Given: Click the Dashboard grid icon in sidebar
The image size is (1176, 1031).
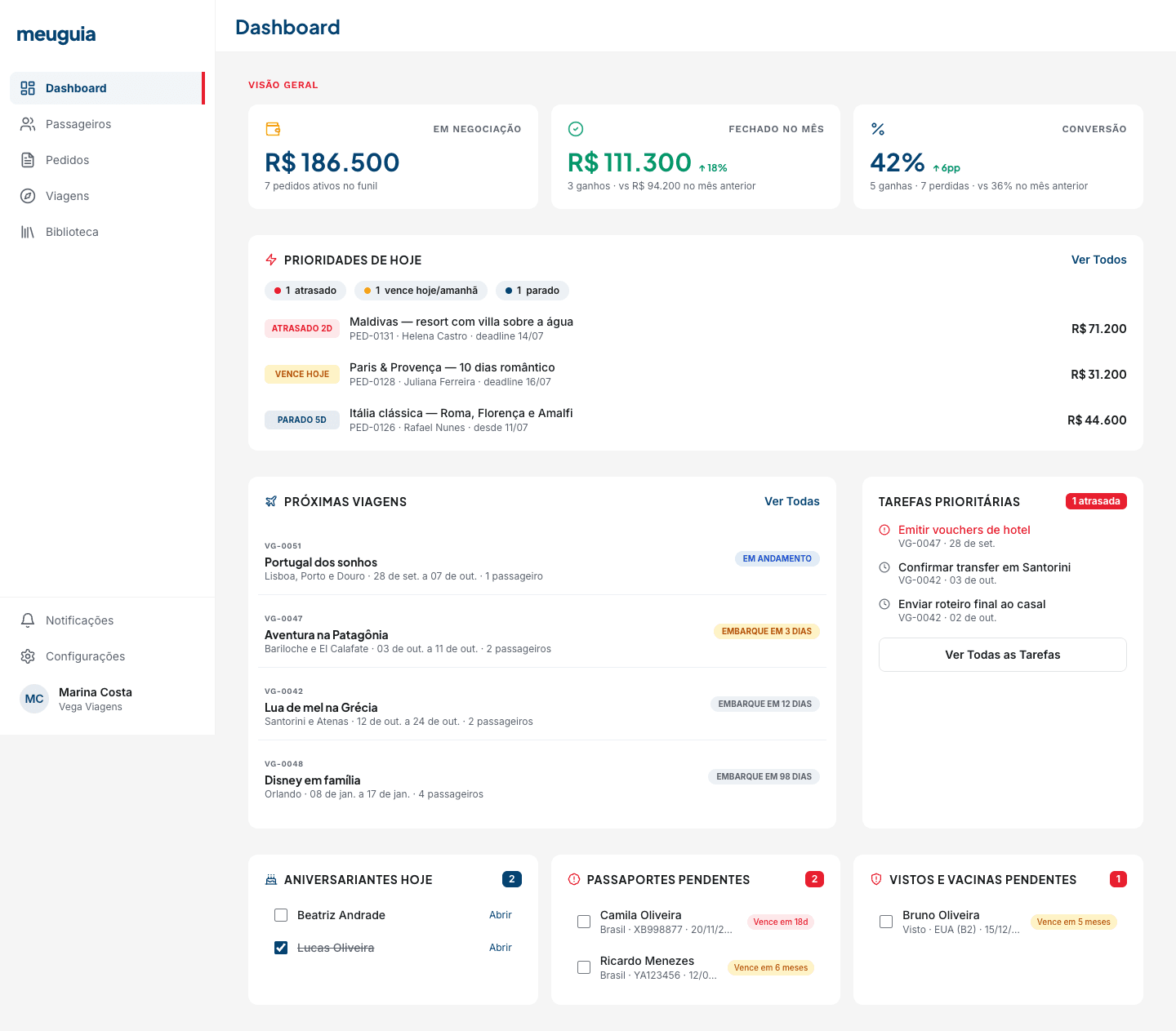Looking at the screenshot, I should coord(28,88).
